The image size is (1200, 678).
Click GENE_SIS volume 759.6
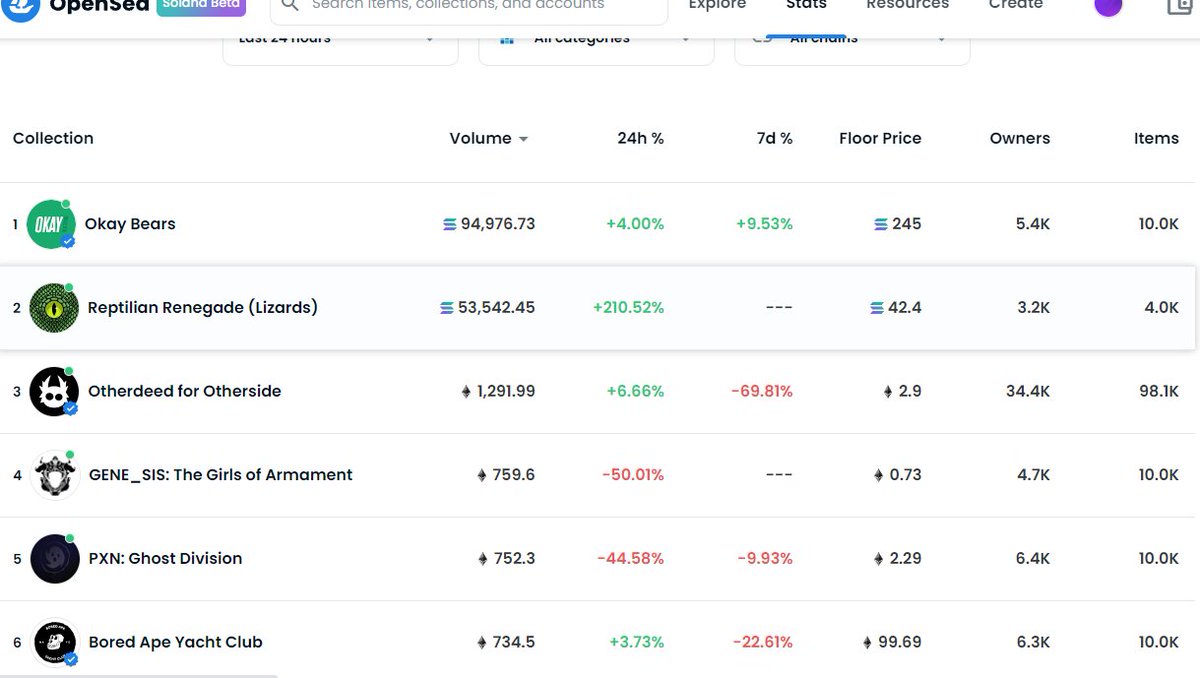tap(506, 475)
